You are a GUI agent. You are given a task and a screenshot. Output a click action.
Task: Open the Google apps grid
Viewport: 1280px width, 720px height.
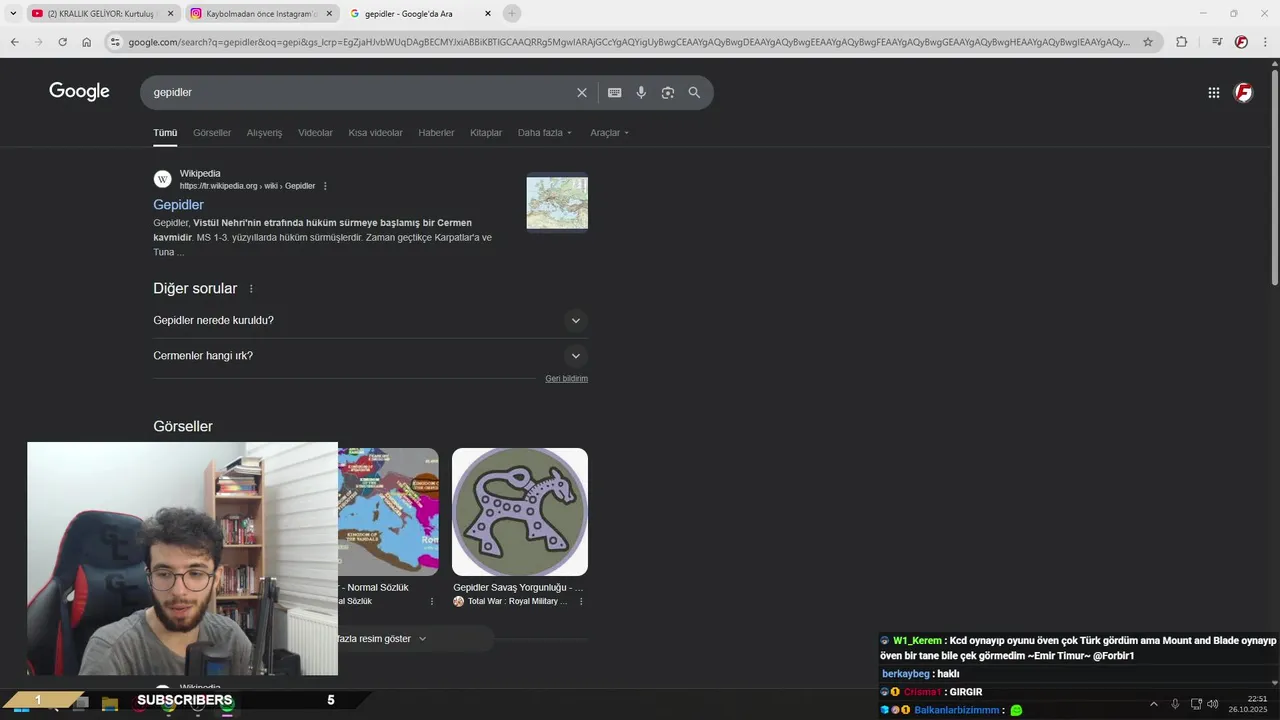pos(1213,92)
